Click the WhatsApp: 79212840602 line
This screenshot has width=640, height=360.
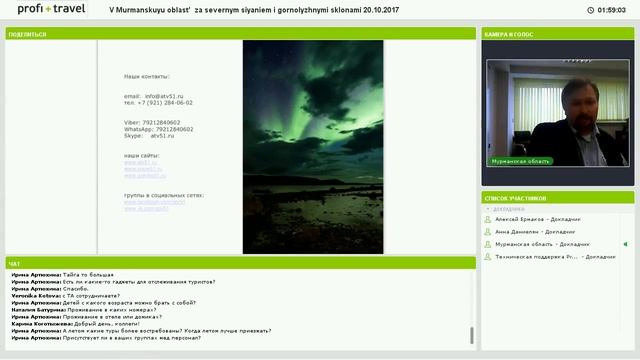[x=159, y=129]
